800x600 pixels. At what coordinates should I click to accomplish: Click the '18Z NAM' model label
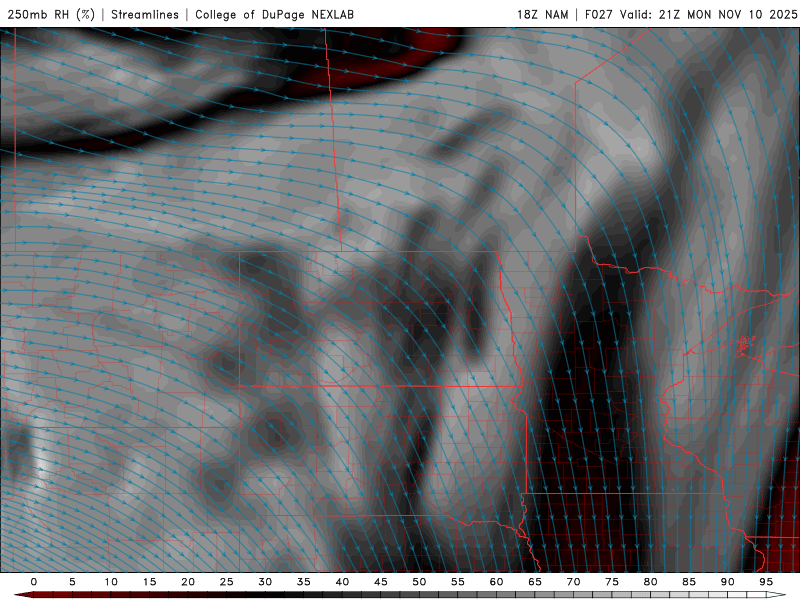(542, 14)
